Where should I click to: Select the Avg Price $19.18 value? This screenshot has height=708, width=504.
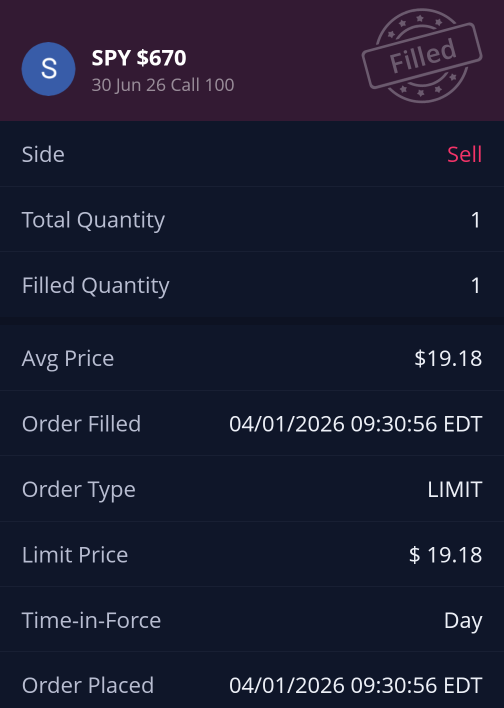(x=448, y=359)
